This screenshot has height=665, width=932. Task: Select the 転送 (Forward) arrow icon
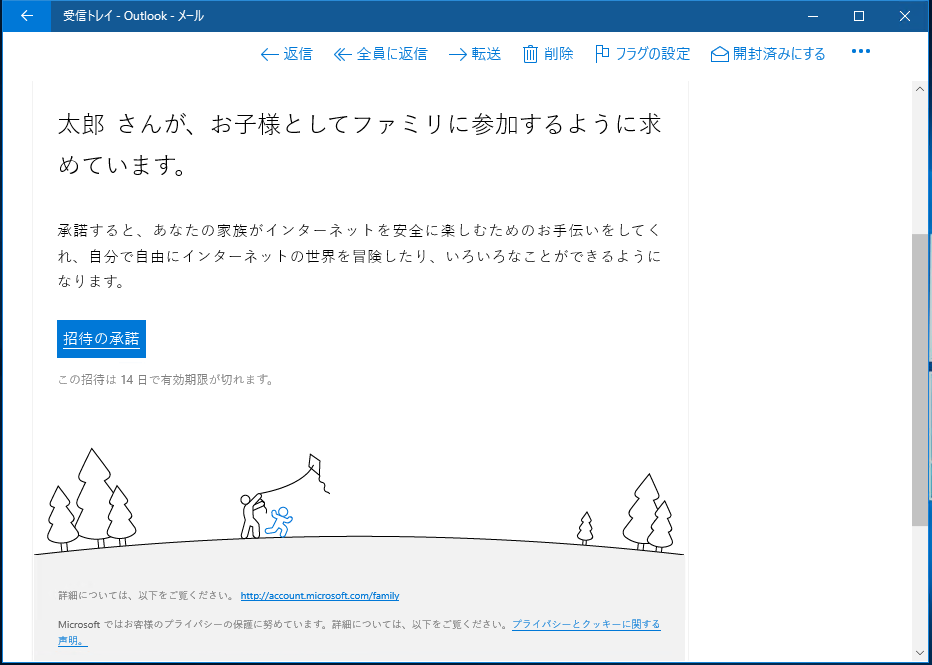pos(457,53)
